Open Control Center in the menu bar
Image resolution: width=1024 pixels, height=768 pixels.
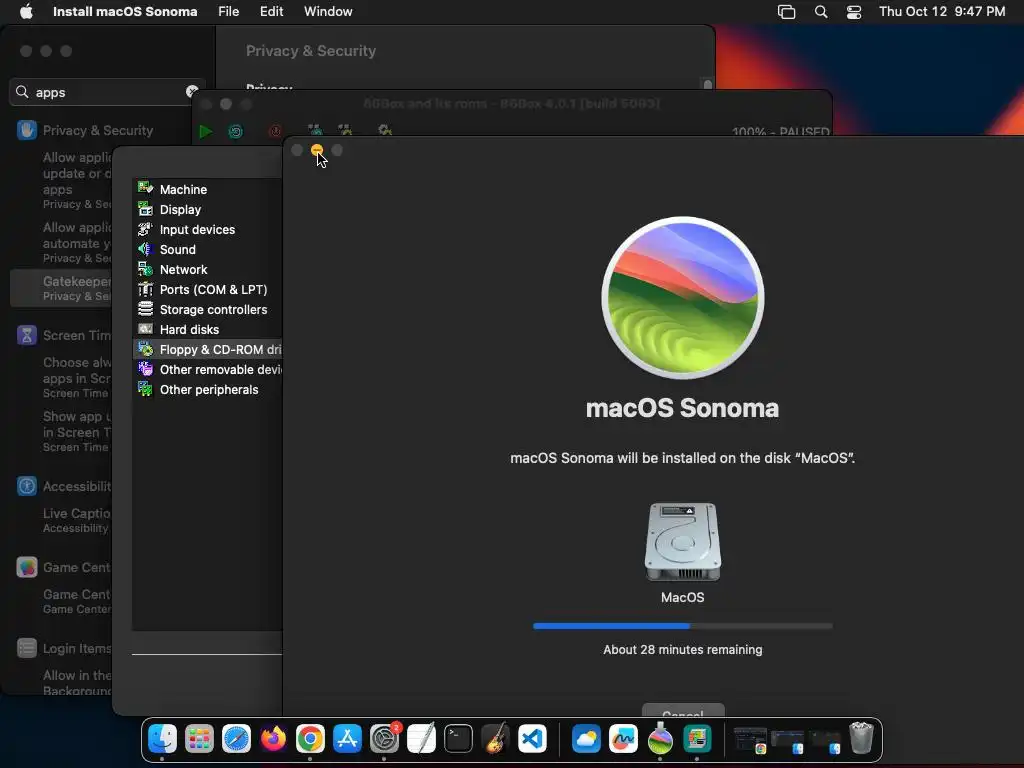(854, 12)
